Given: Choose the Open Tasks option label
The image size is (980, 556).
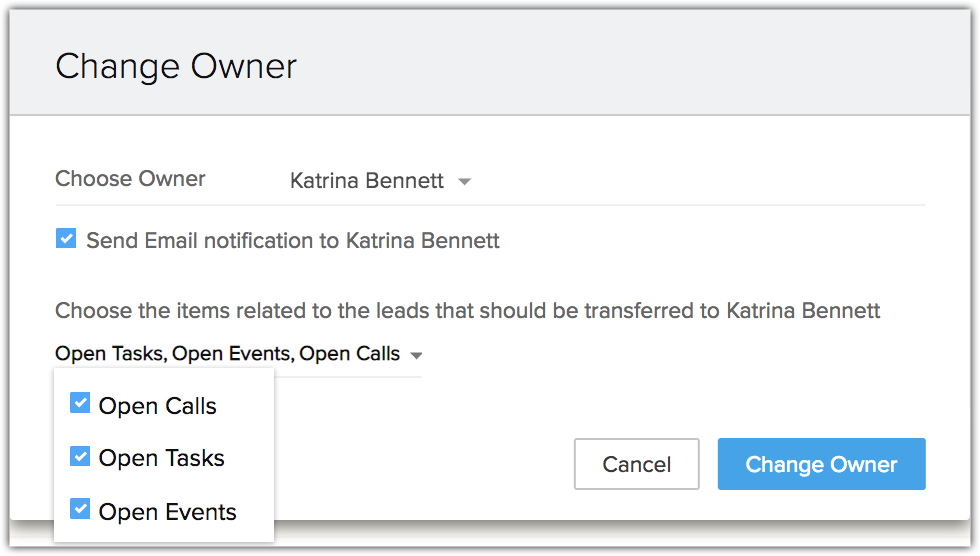Looking at the screenshot, I should pos(161,458).
